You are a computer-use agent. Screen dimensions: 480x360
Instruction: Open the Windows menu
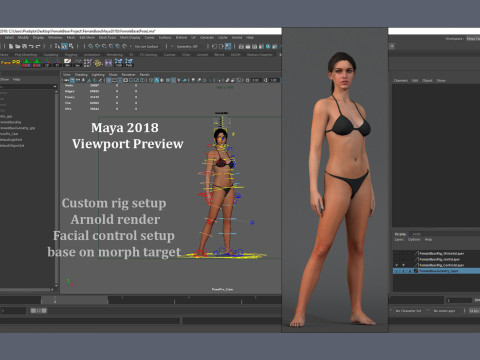click(55, 38)
